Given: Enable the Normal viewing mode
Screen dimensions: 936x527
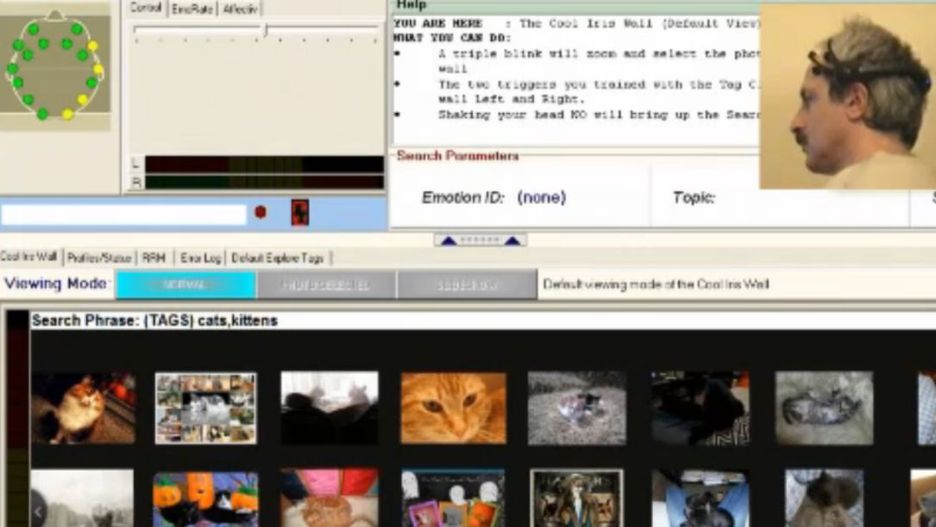Looking at the screenshot, I should click(x=186, y=285).
